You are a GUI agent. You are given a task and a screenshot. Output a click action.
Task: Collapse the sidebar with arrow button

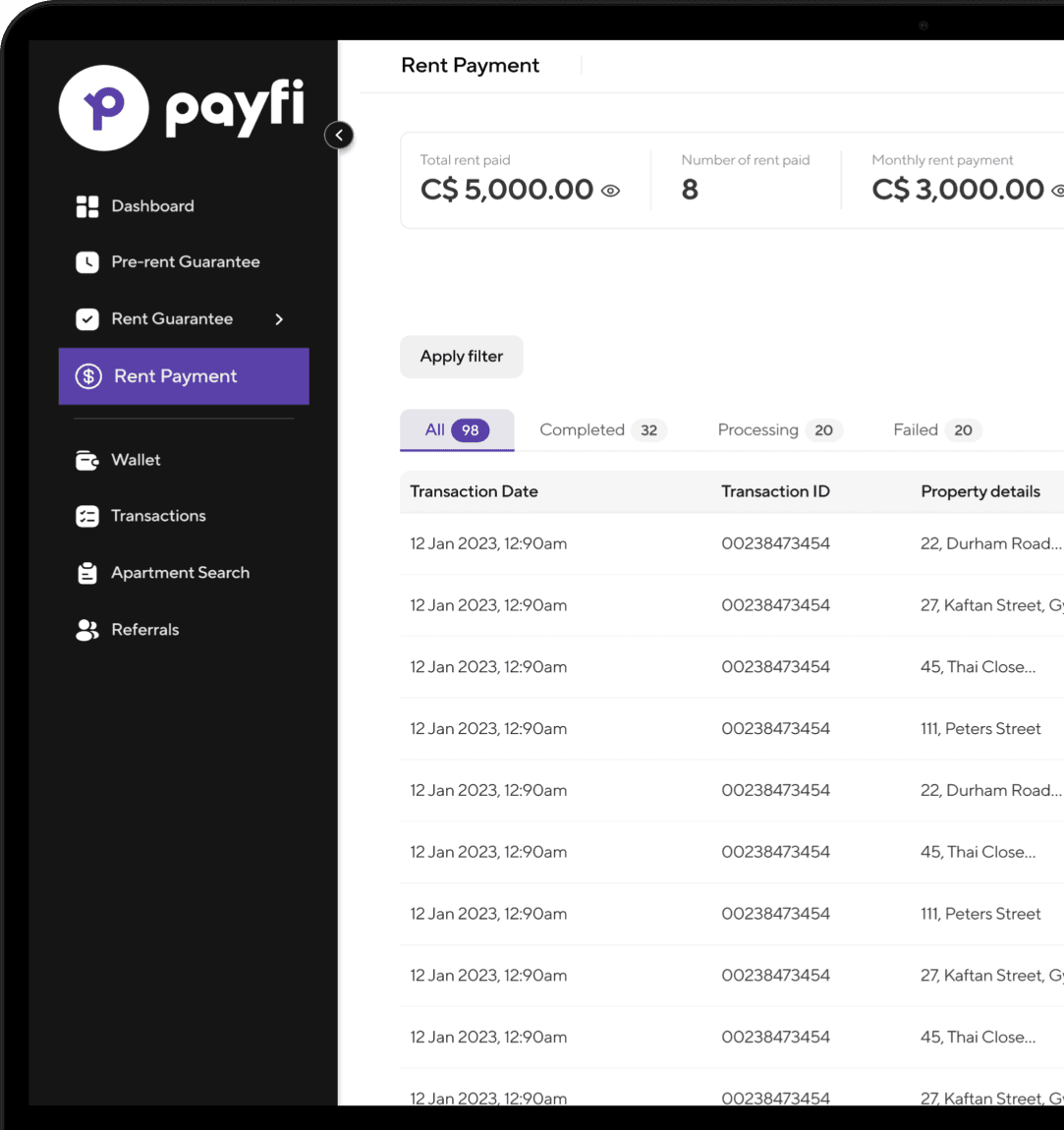pyautogui.click(x=339, y=135)
